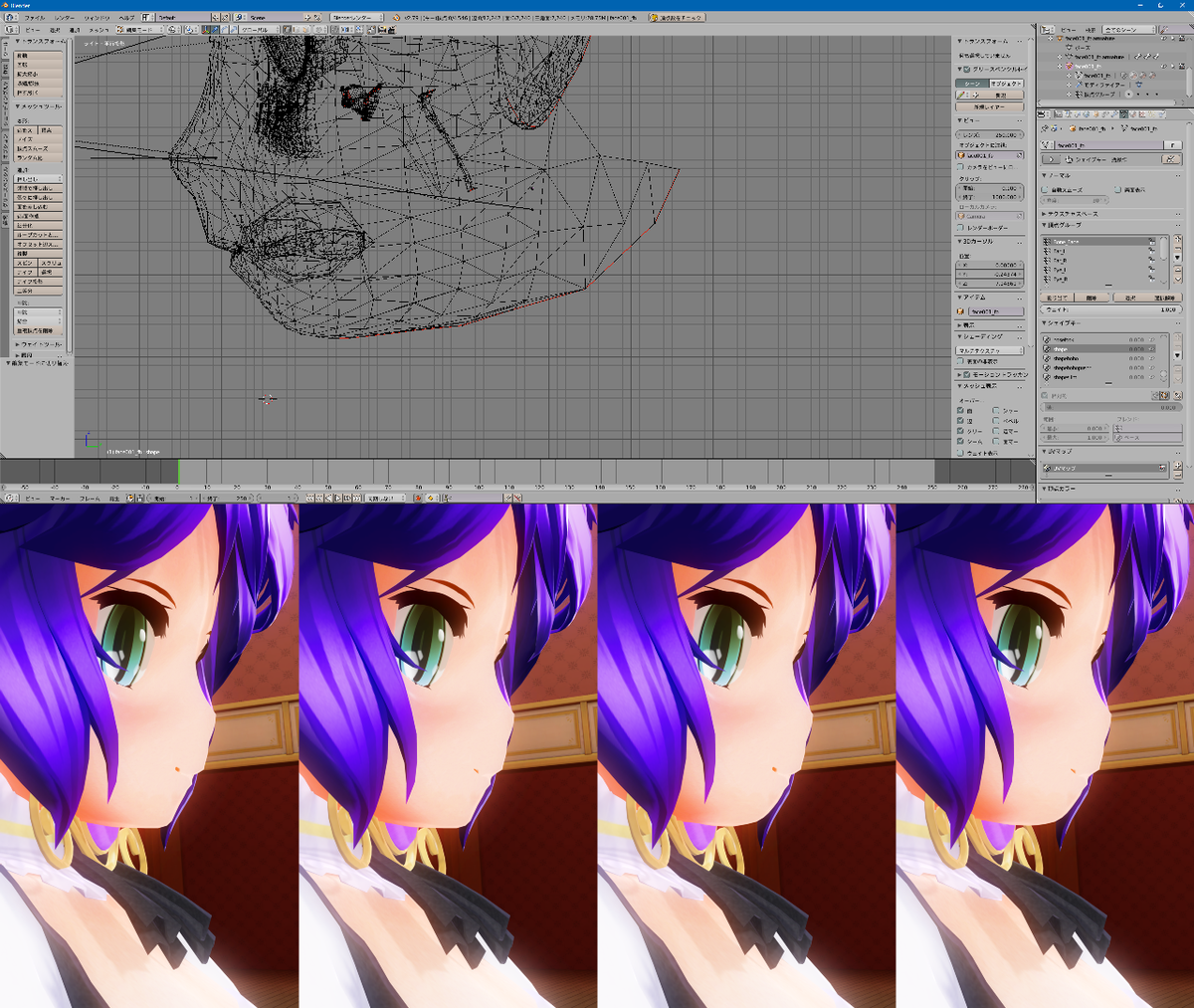Click 選択解除 vertex group button
1194x1008 pixels.
[x=1165, y=298]
